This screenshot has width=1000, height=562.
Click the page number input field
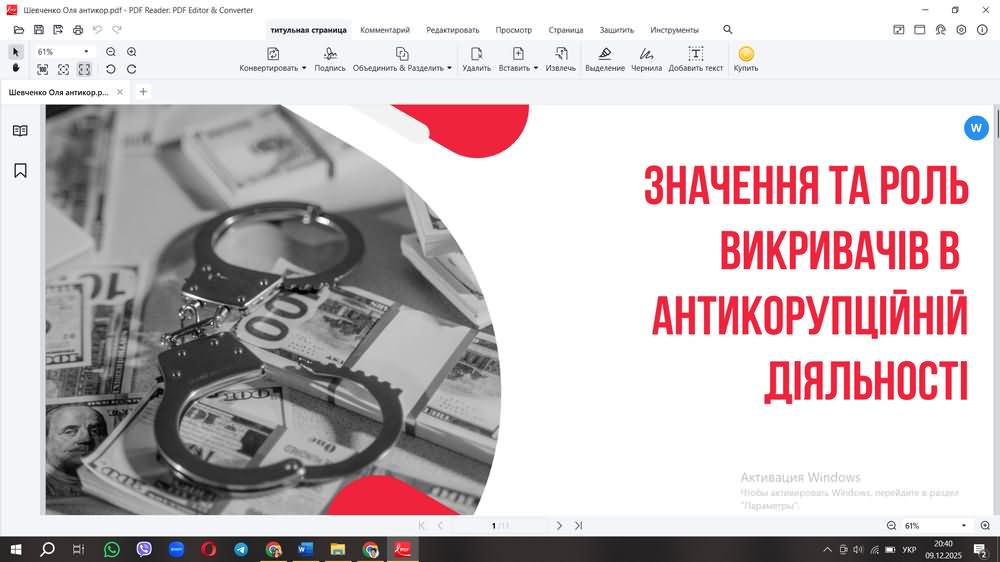point(499,526)
